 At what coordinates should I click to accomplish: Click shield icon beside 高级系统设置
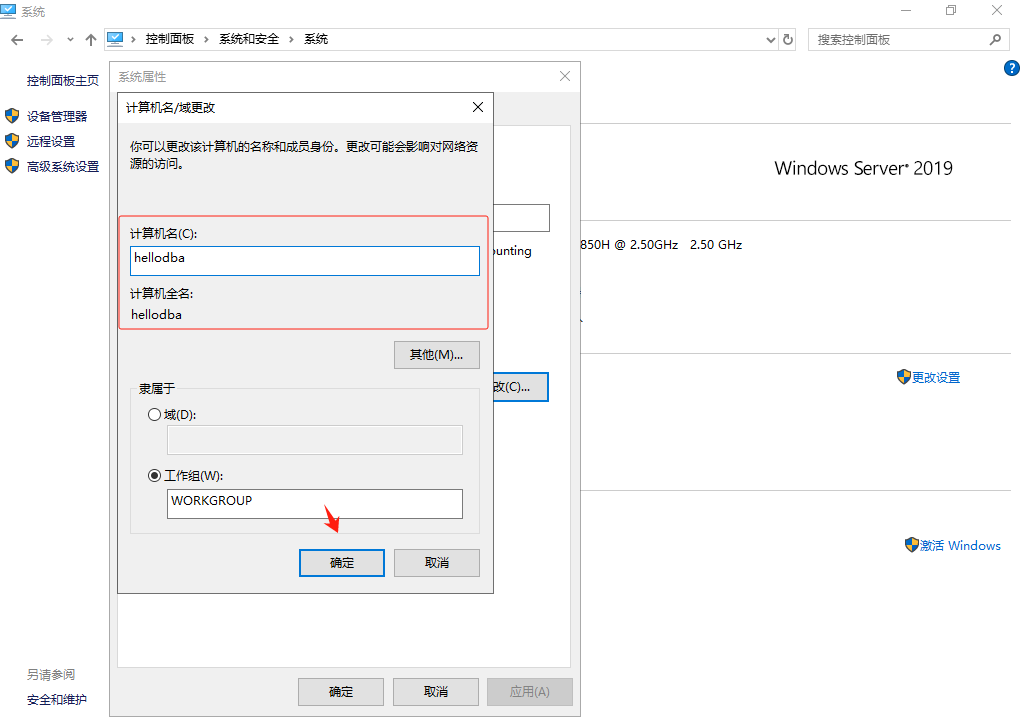coord(12,166)
